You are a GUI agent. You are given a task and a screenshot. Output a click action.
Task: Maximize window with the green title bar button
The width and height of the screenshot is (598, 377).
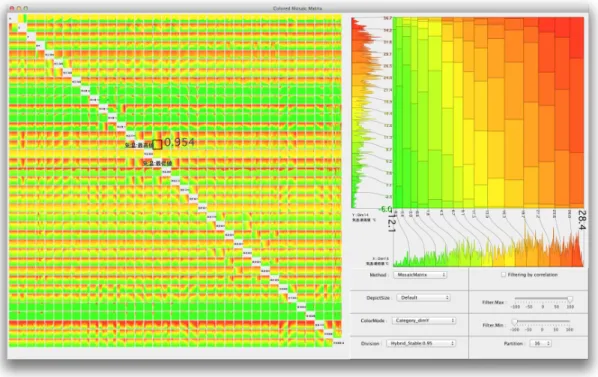coord(26,8)
